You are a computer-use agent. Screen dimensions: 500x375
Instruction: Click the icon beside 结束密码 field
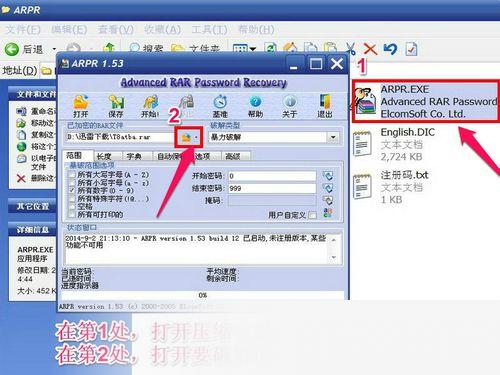click(x=328, y=188)
